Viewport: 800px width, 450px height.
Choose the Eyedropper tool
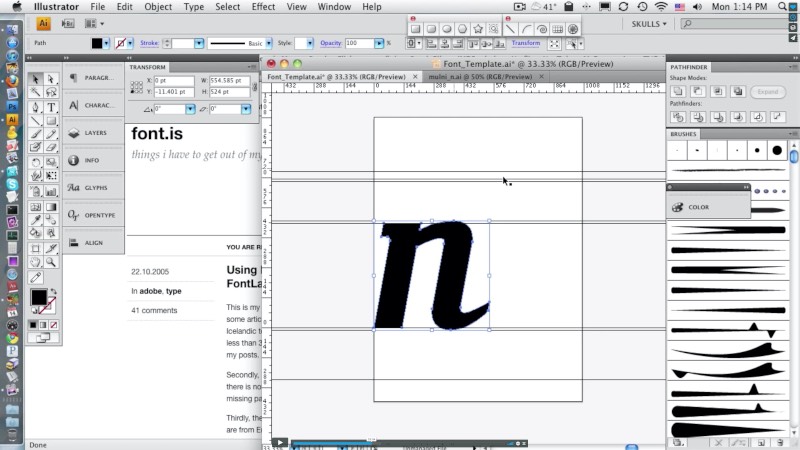pyautogui.click(x=35, y=220)
